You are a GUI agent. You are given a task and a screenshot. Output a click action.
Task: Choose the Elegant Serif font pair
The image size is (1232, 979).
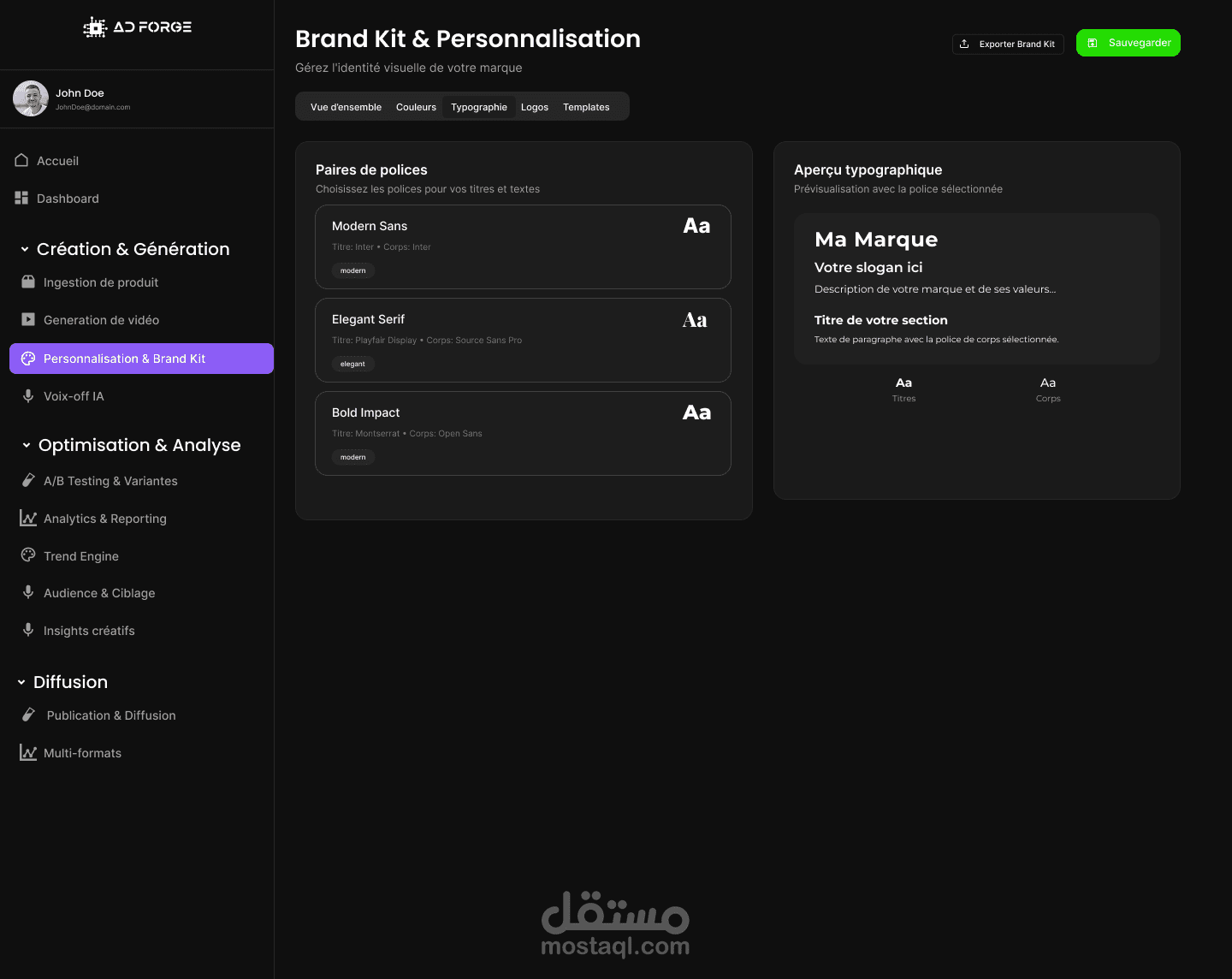[523, 340]
